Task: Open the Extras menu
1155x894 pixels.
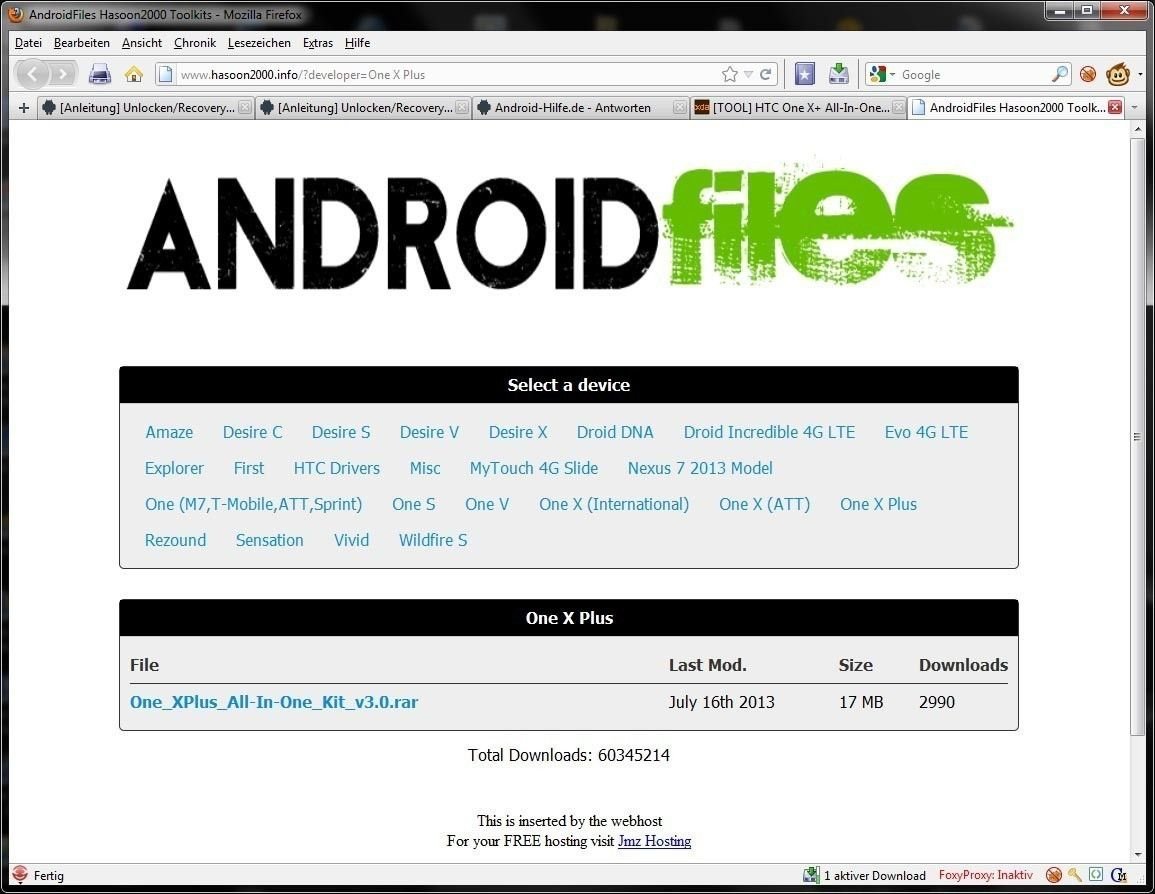Action: pyautogui.click(x=318, y=43)
